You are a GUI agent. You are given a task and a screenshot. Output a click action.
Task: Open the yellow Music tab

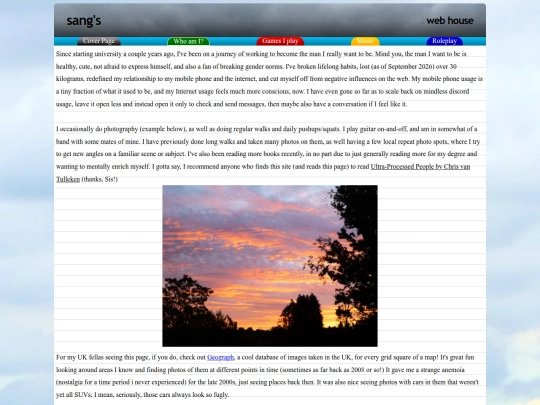[x=365, y=41]
